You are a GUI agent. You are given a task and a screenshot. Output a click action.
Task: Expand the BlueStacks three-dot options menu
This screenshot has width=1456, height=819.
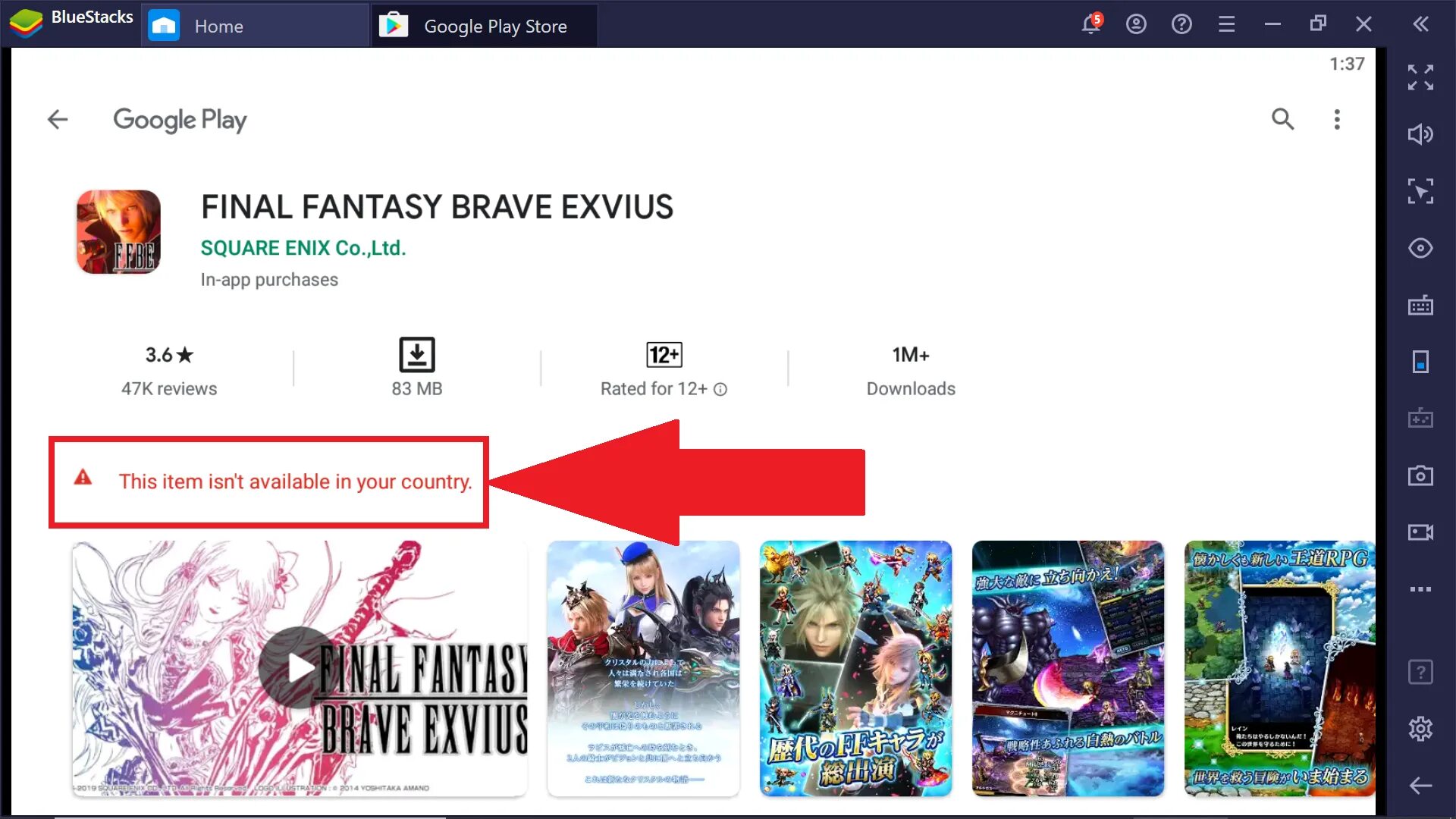tap(1421, 589)
